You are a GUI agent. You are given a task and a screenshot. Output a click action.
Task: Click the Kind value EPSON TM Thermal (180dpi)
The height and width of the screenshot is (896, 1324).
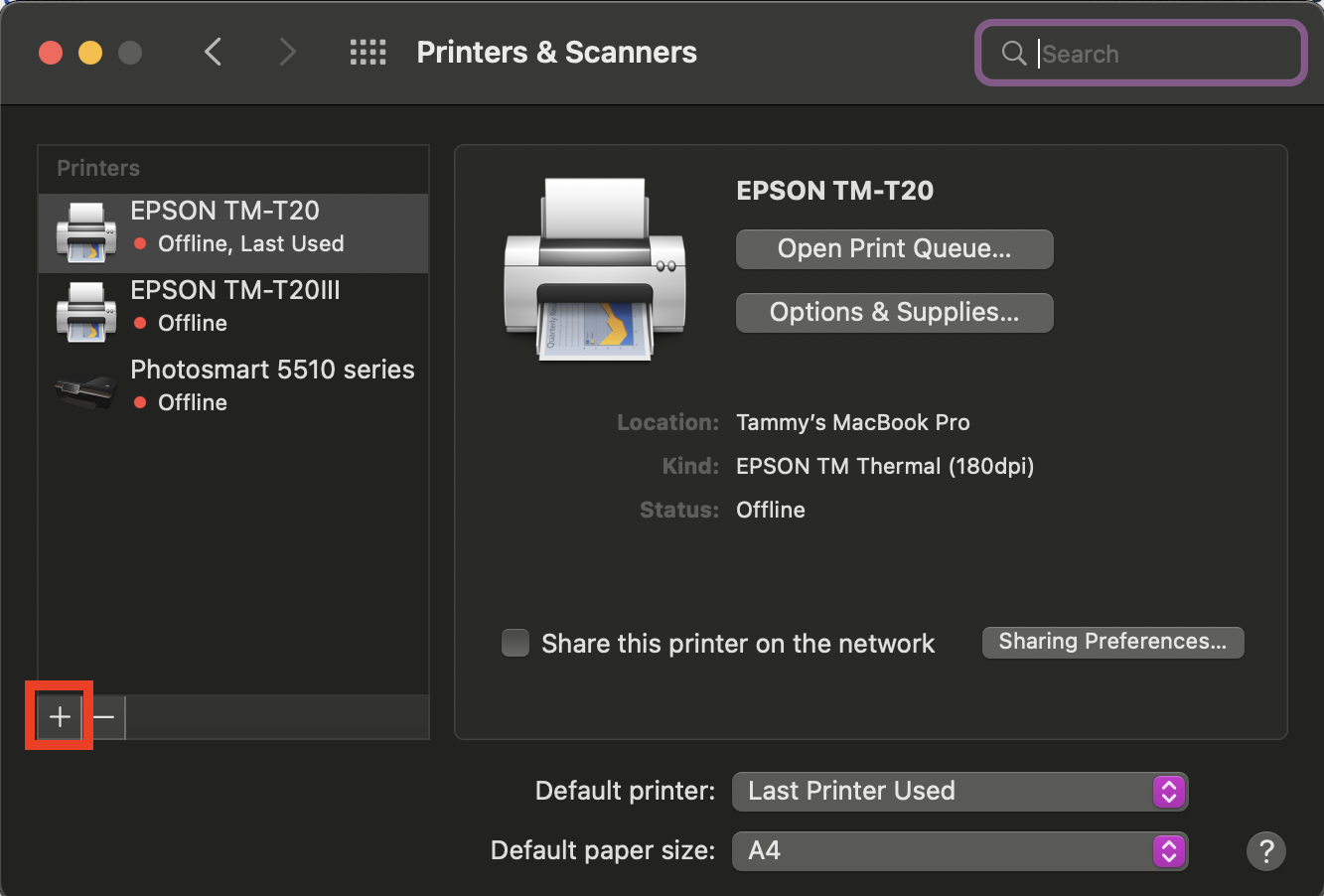click(x=885, y=466)
